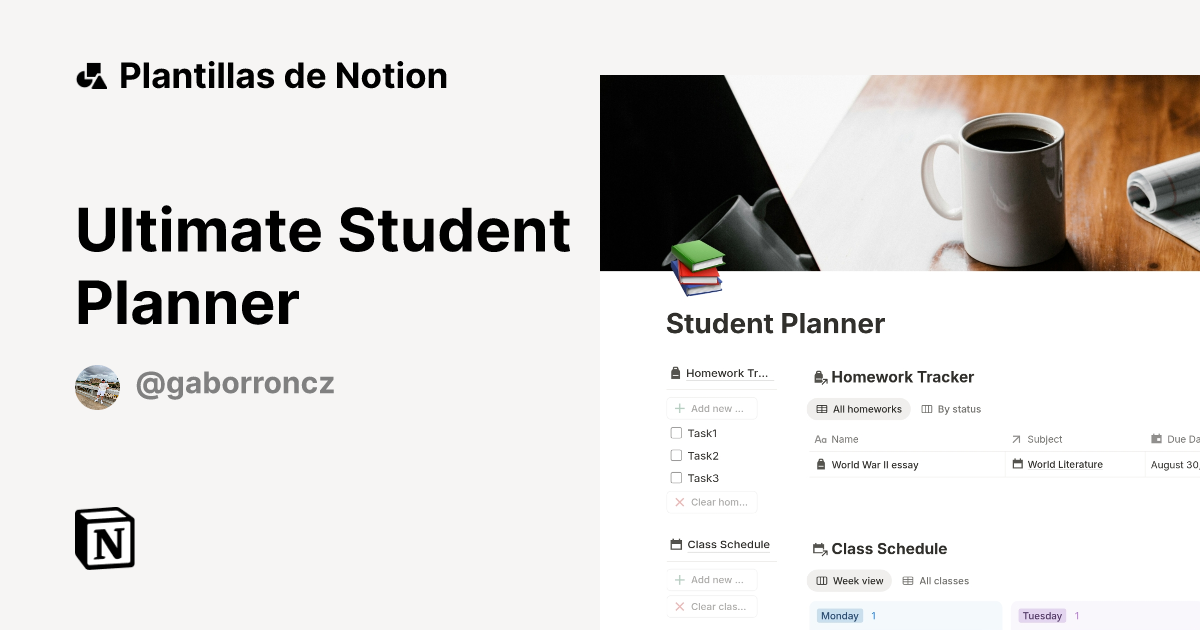Check the Task1 checkbox
This screenshot has height=630, width=1200.
click(676, 433)
